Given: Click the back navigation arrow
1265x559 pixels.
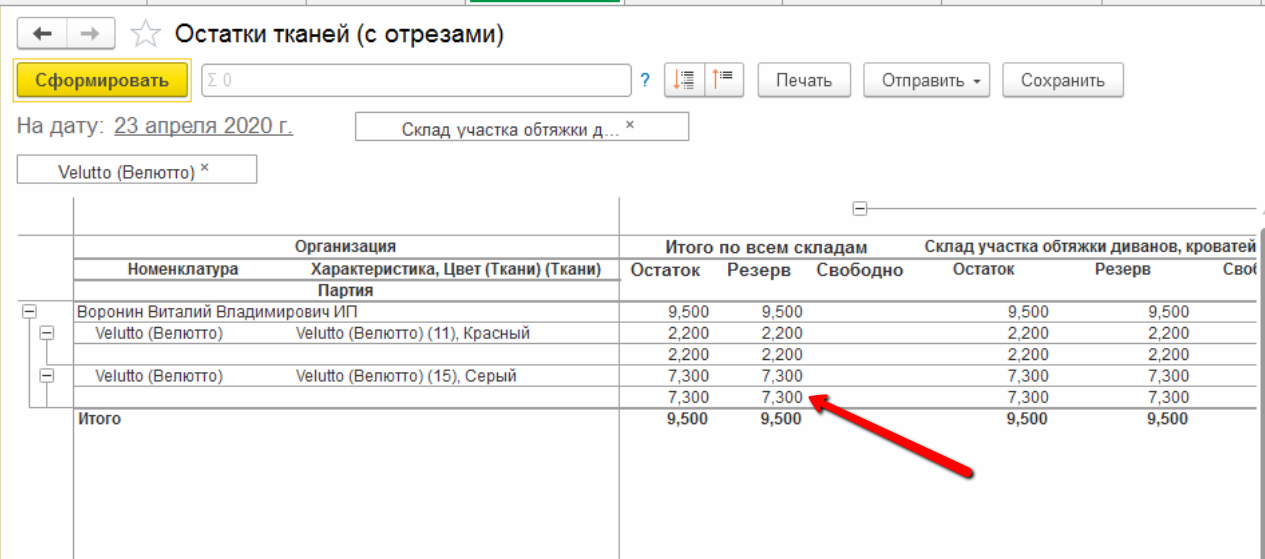Looking at the screenshot, I should click(x=42, y=34).
